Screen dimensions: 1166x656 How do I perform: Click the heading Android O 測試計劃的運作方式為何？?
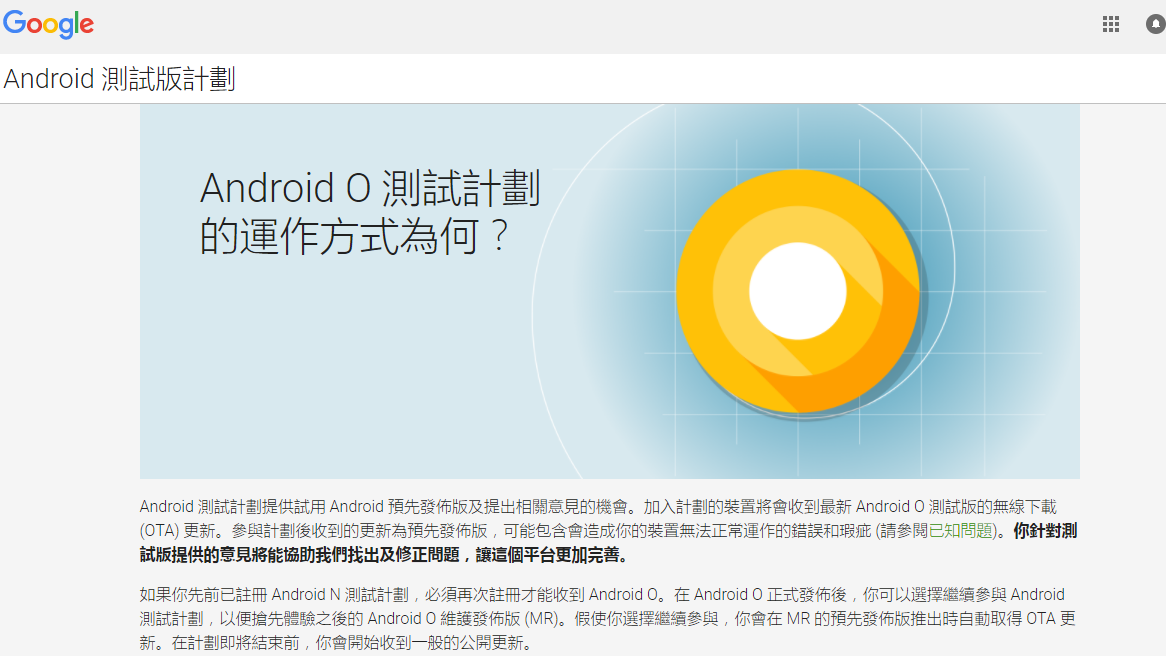(x=370, y=213)
